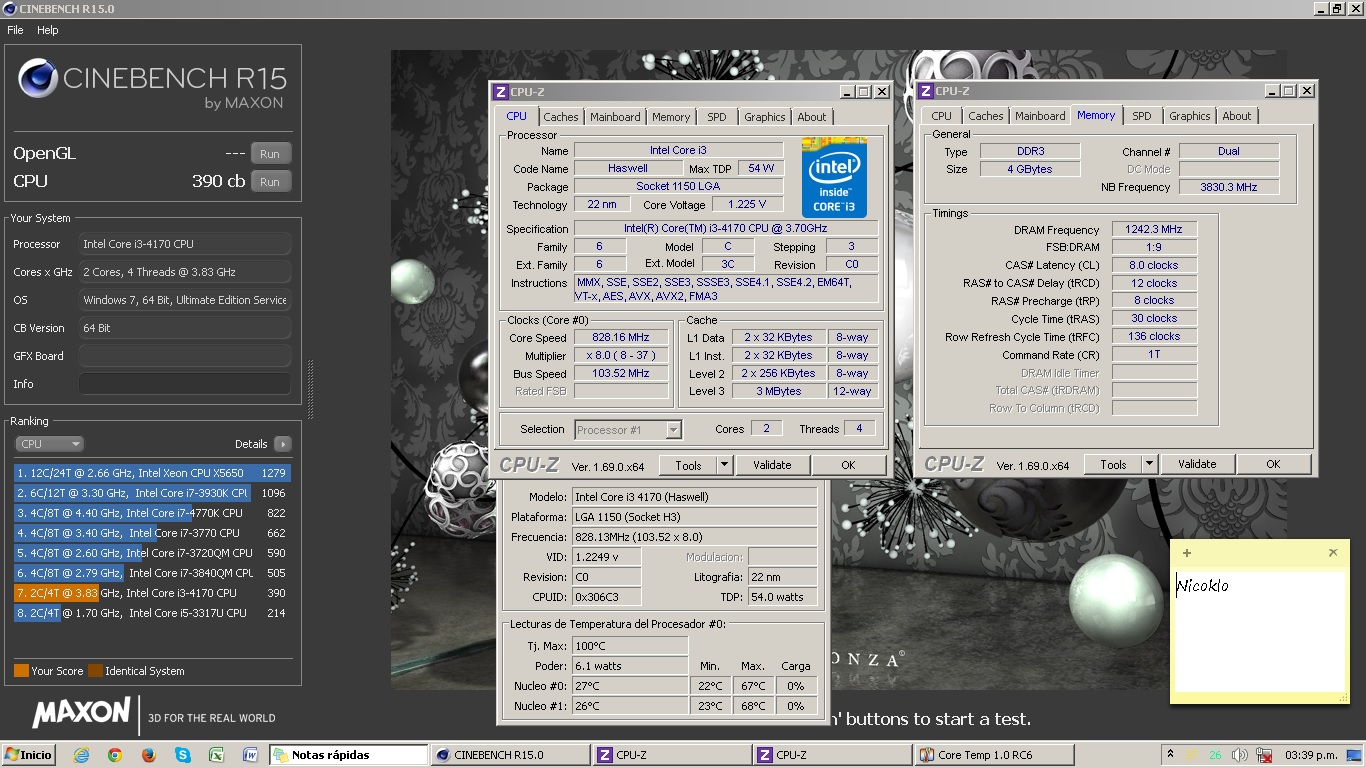Open Firefox from the taskbar
Screen dimensions: 1366x768
click(x=149, y=755)
